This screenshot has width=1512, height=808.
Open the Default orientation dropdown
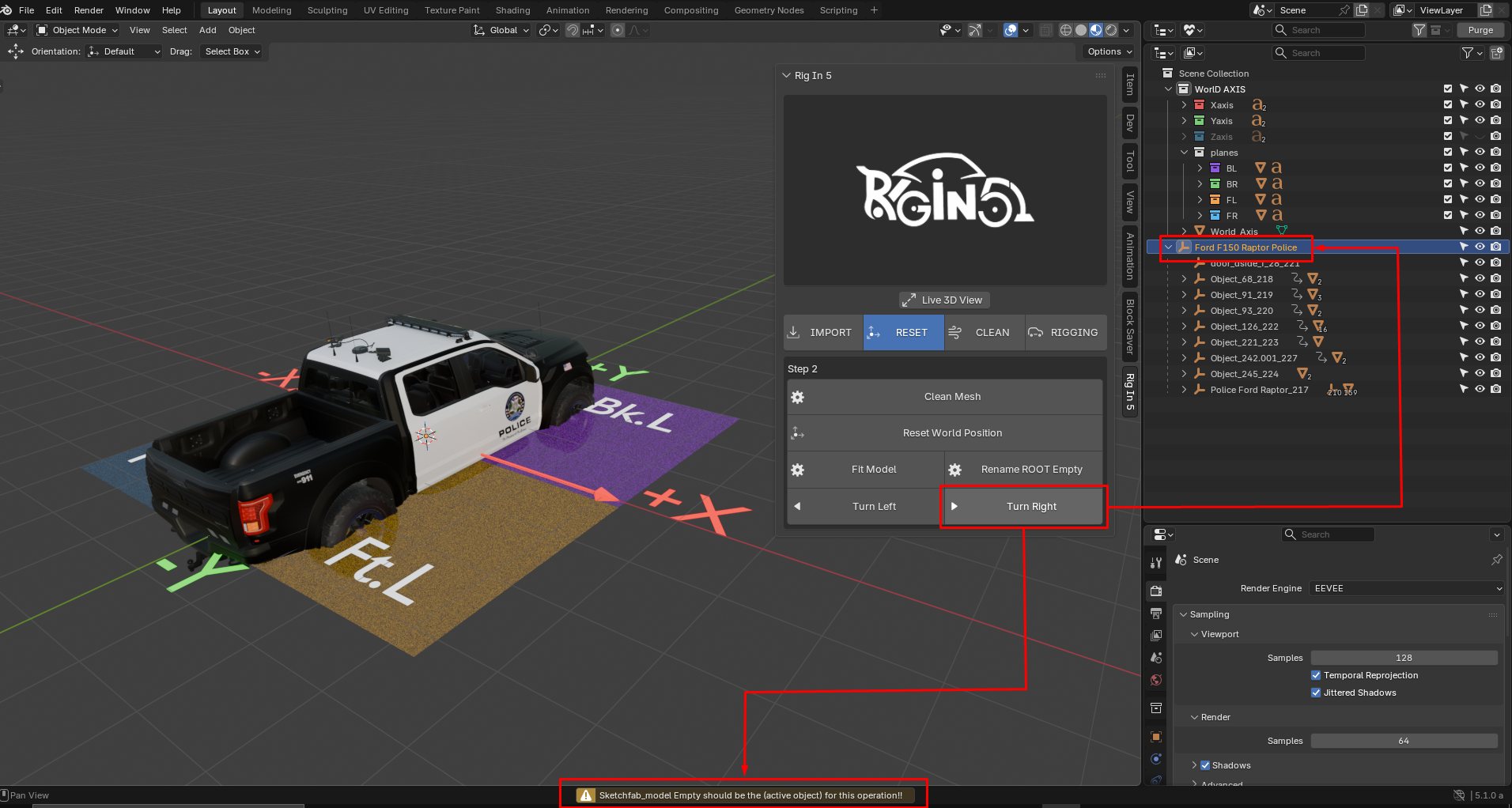pyautogui.click(x=125, y=51)
